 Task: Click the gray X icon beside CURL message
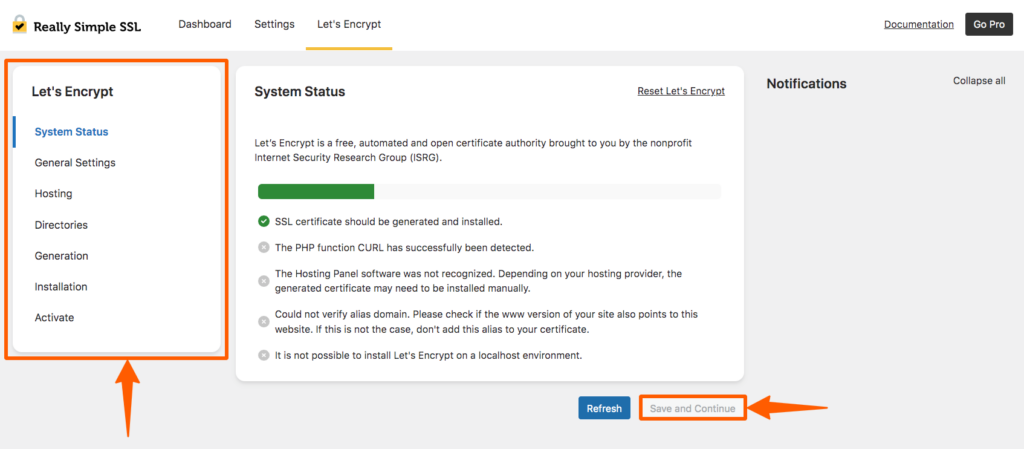point(264,247)
